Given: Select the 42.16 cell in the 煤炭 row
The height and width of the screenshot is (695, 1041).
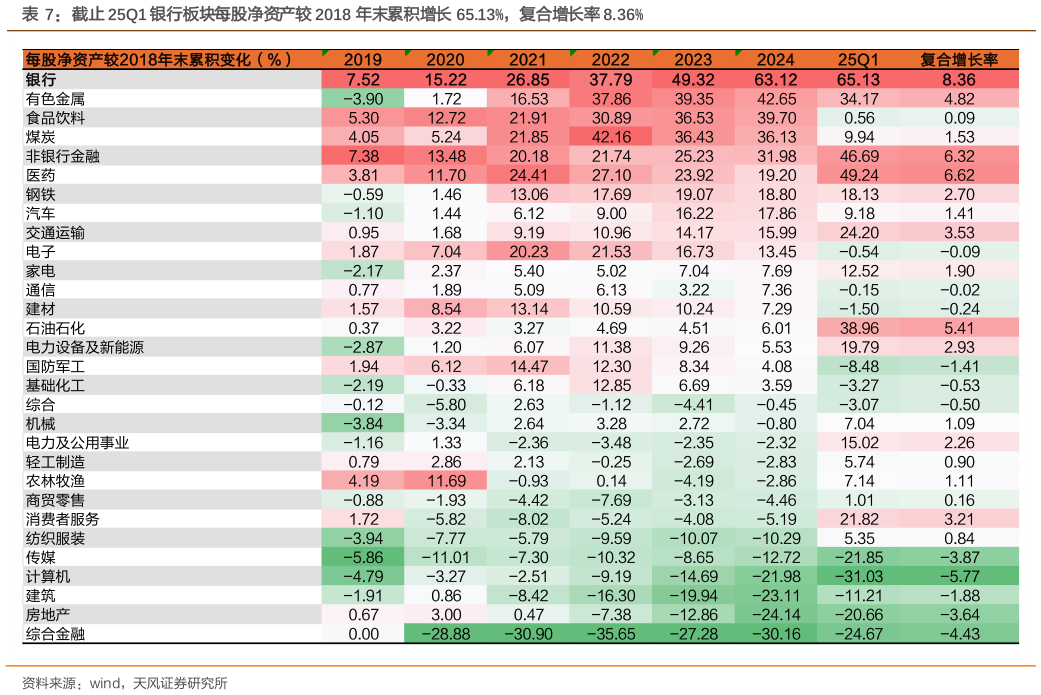Looking at the screenshot, I should (610, 137).
